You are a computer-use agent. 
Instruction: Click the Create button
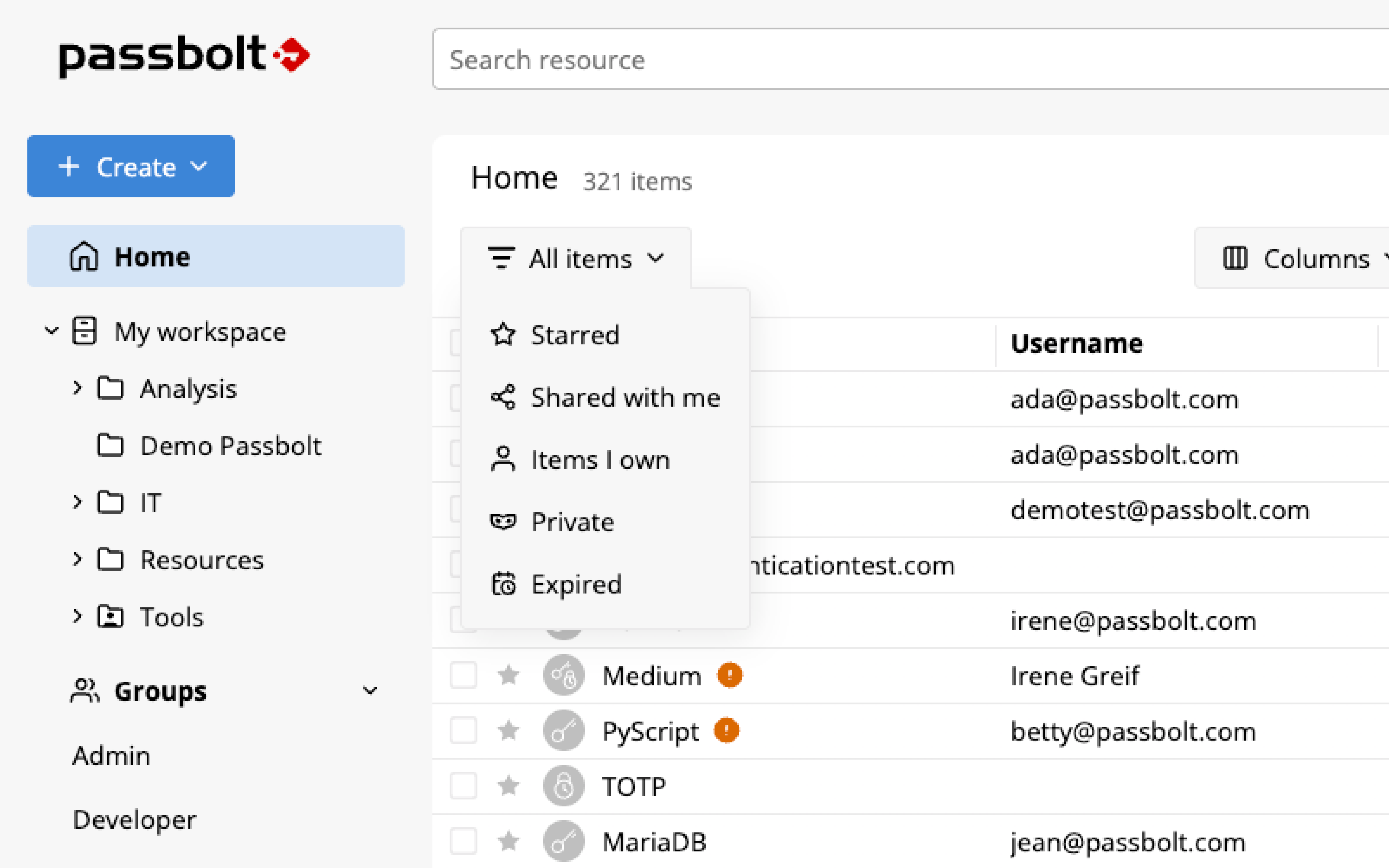coord(131,167)
